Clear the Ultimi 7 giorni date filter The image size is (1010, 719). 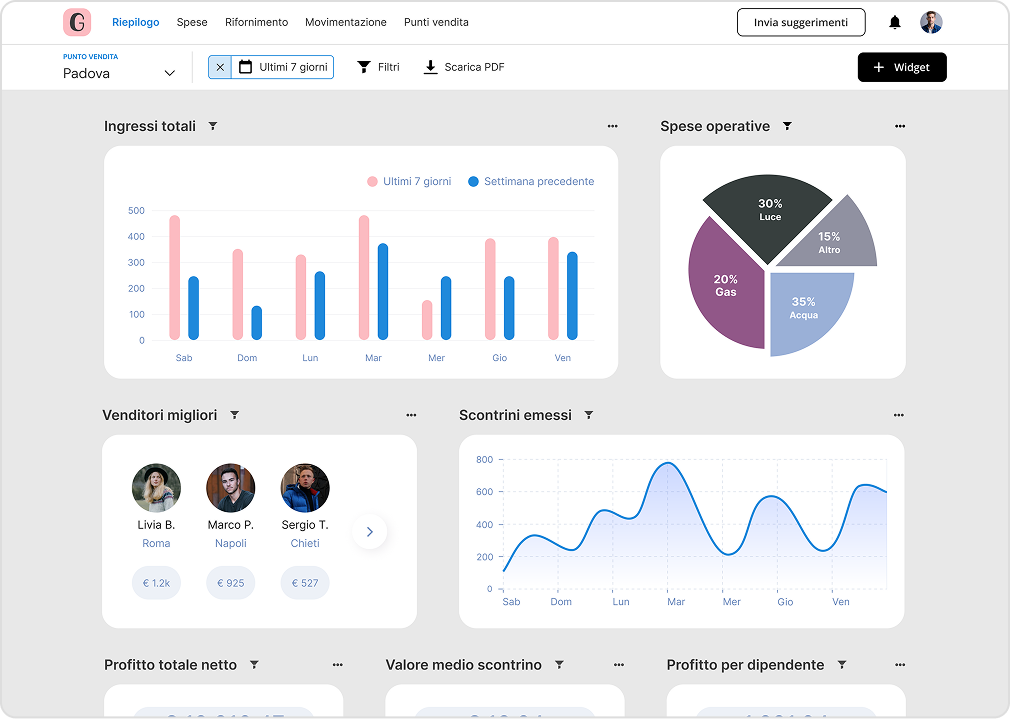coord(220,67)
